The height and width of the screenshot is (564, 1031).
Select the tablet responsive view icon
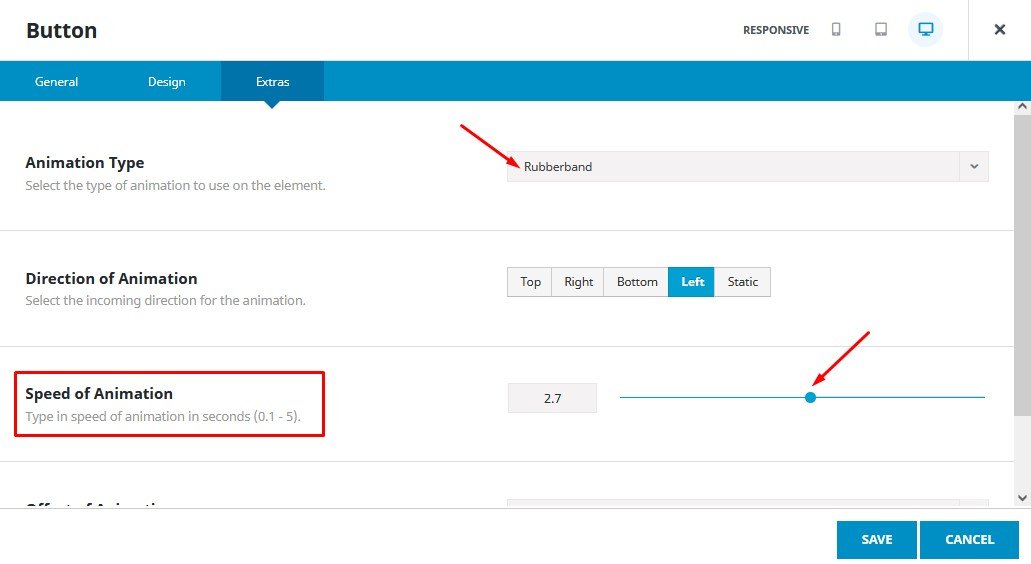[881, 30]
